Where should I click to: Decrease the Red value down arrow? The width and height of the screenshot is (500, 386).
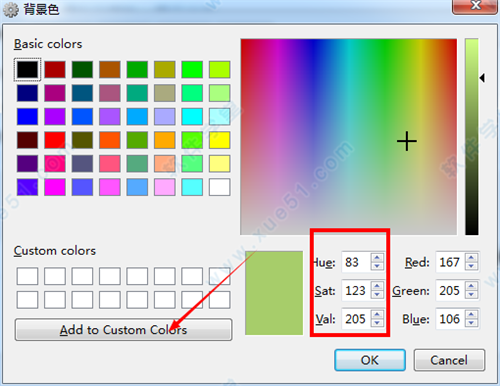click(471, 266)
